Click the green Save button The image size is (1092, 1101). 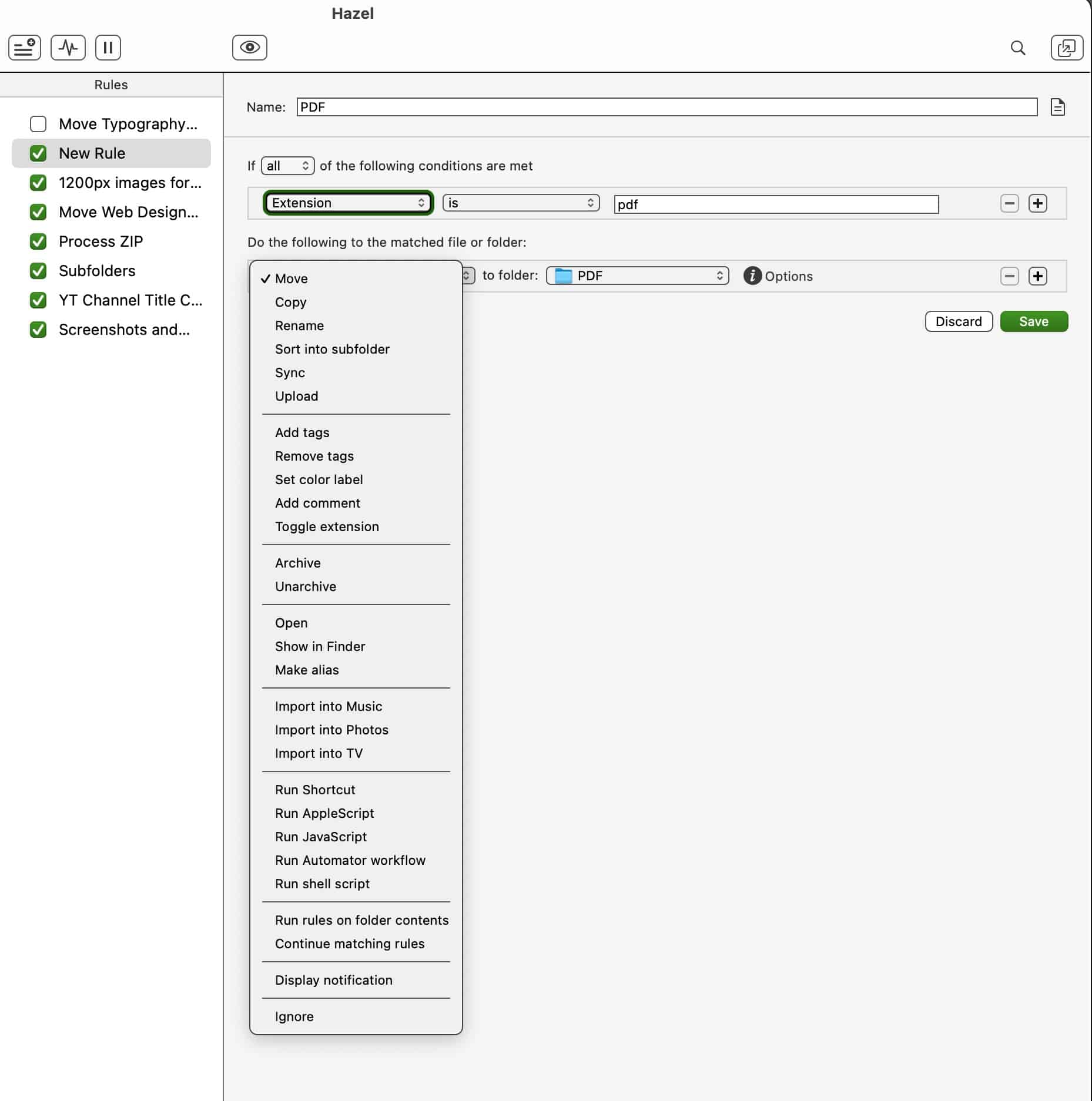[1033, 321]
